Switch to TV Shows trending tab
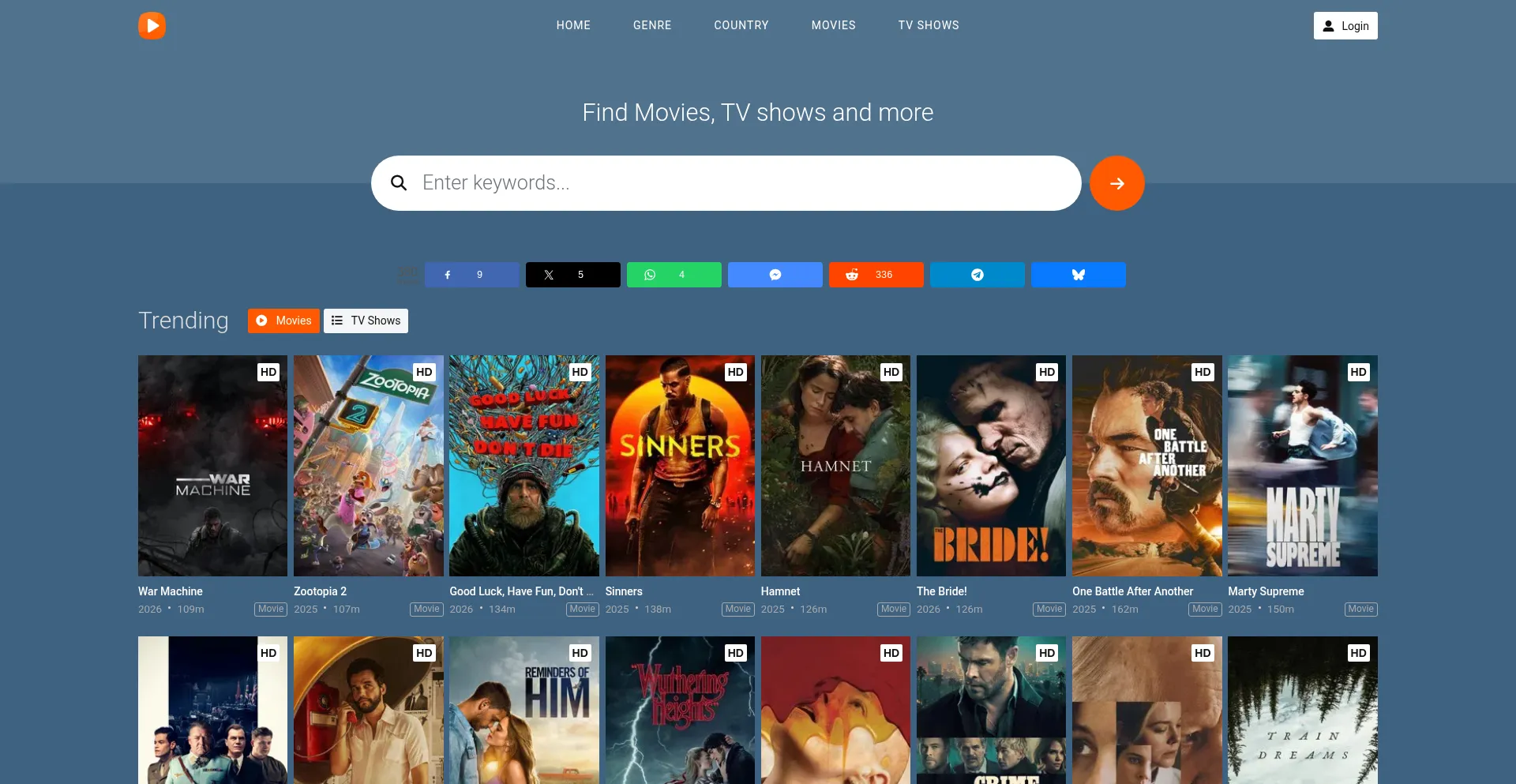Viewport: 1516px width, 784px height. point(366,321)
